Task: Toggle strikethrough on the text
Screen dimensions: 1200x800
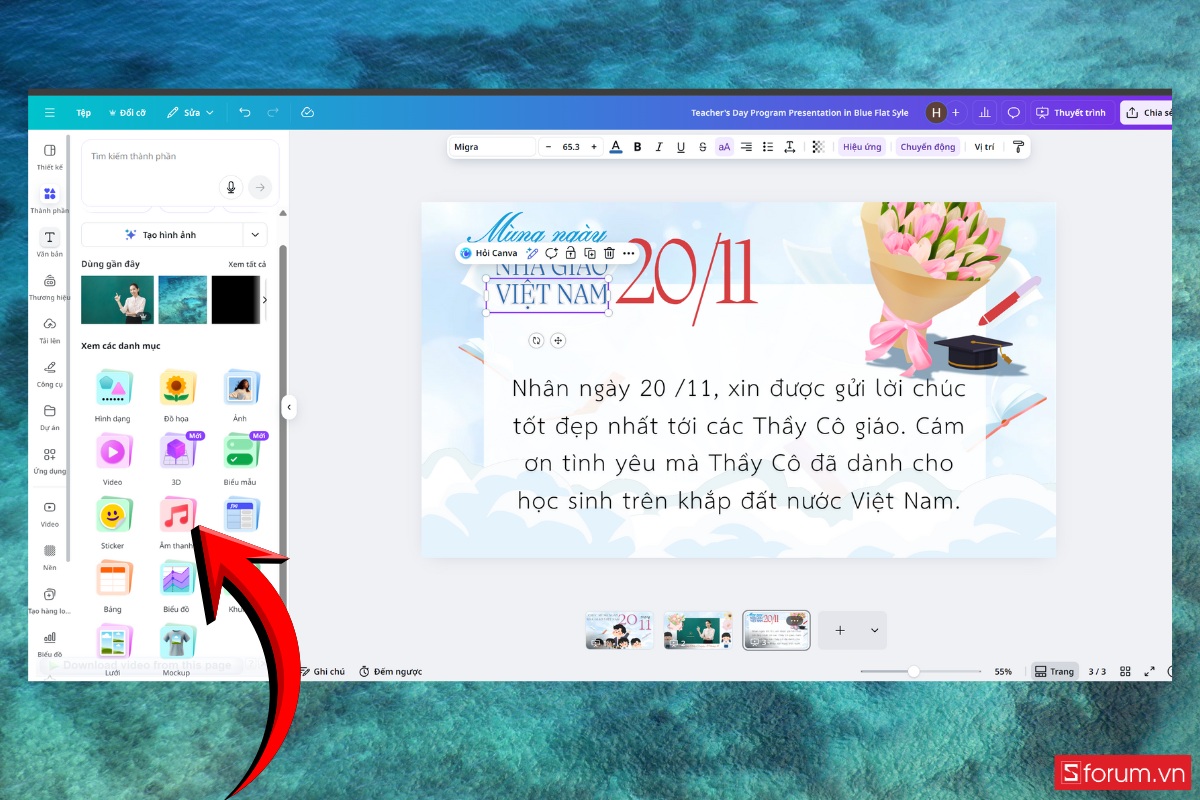Action: tap(702, 146)
